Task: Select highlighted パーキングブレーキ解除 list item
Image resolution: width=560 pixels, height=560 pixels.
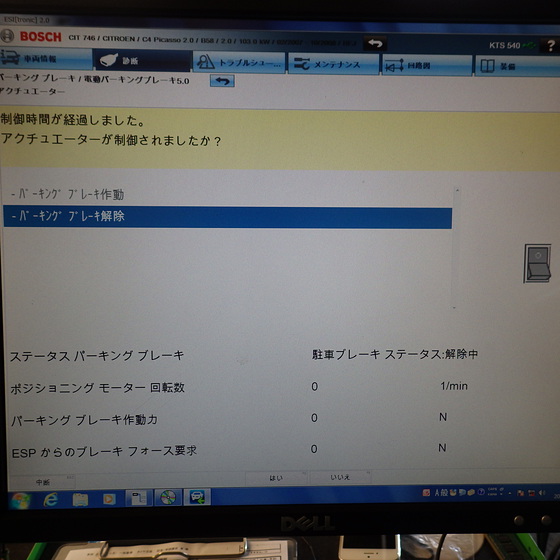Action: (x=228, y=217)
